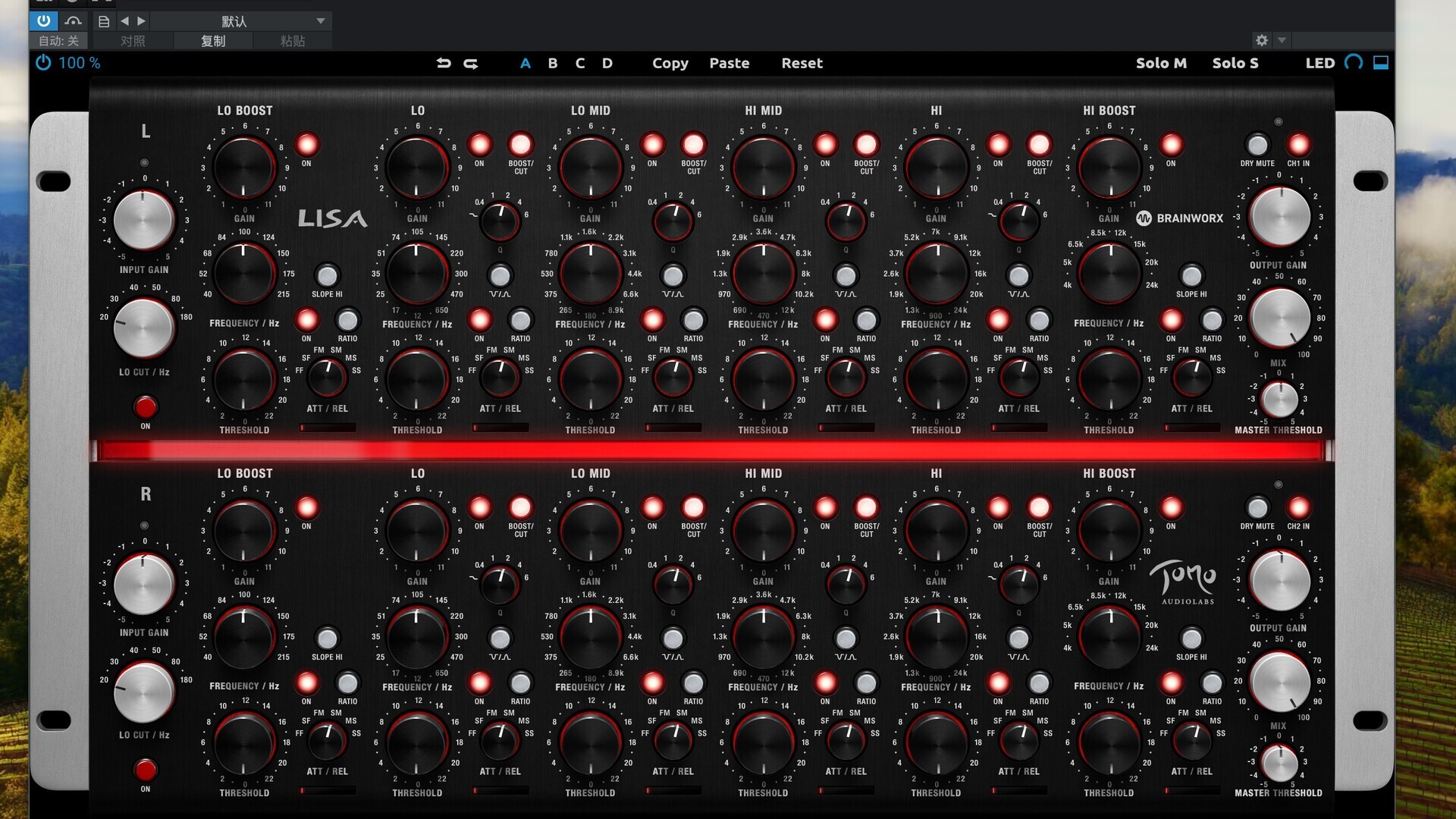Click the L channel MIX knob
The width and height of the screenshot is (1456, 819).
click(x=1280, y=318)
